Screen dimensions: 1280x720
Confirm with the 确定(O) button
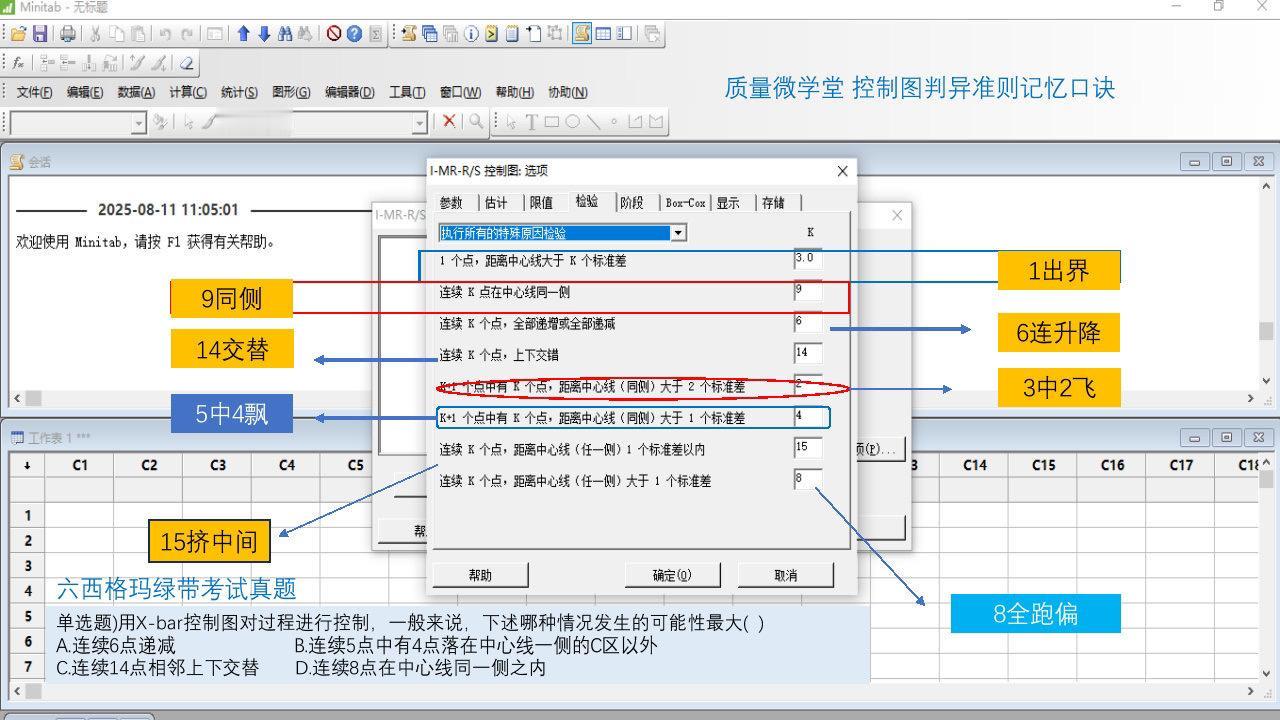coord(672,575)
